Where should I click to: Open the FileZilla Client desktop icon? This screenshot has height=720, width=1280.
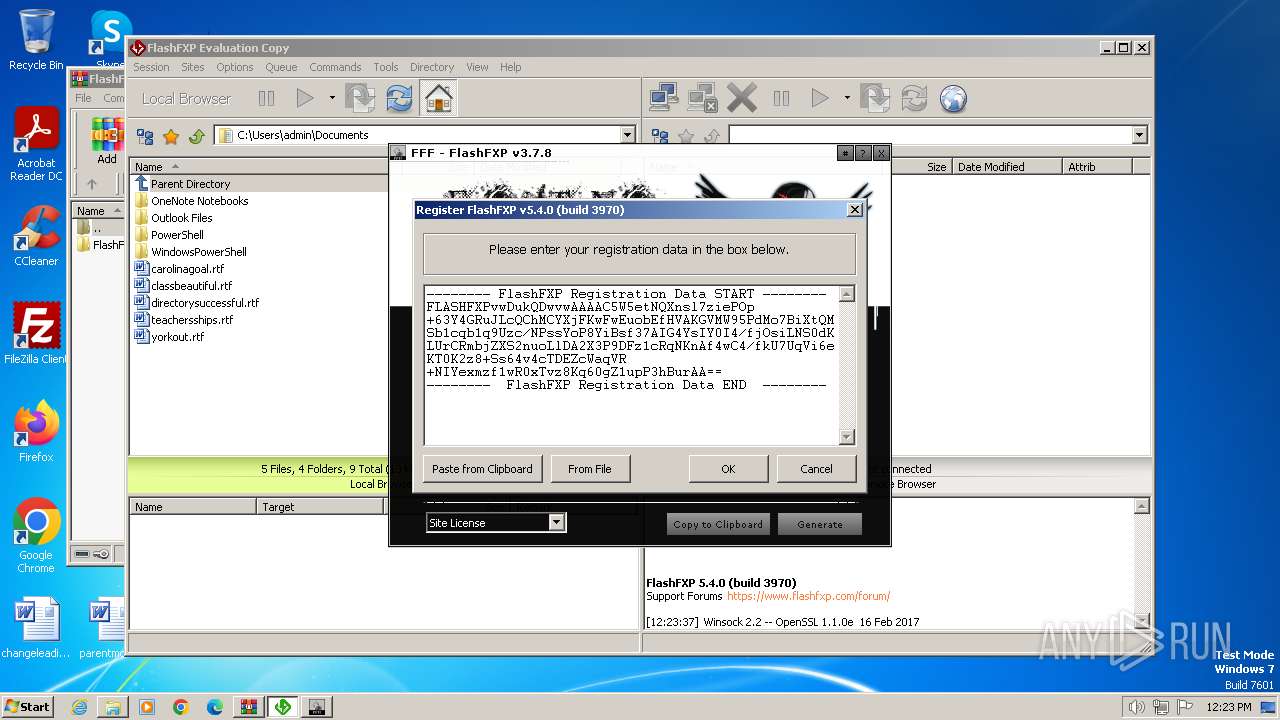click(x=36, y=334)
